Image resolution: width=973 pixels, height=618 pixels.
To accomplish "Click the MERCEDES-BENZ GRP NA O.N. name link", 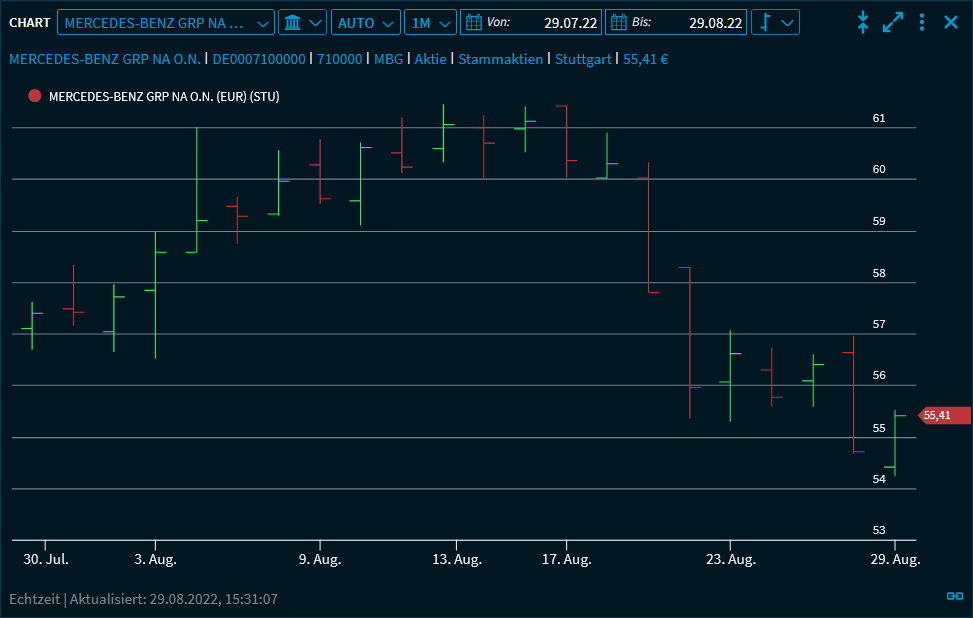I will point(104,59).
